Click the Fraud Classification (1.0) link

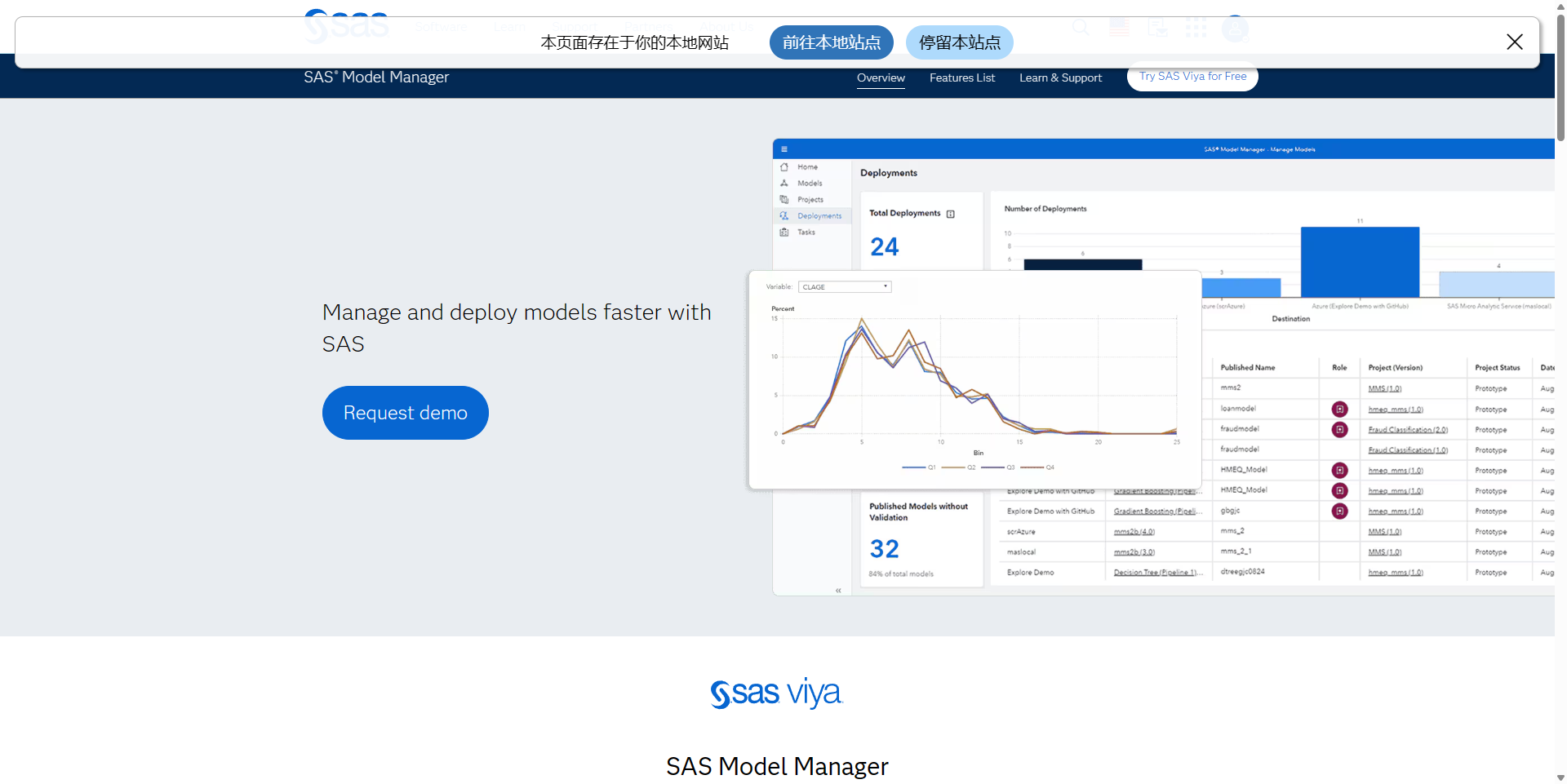point(1408,450)
